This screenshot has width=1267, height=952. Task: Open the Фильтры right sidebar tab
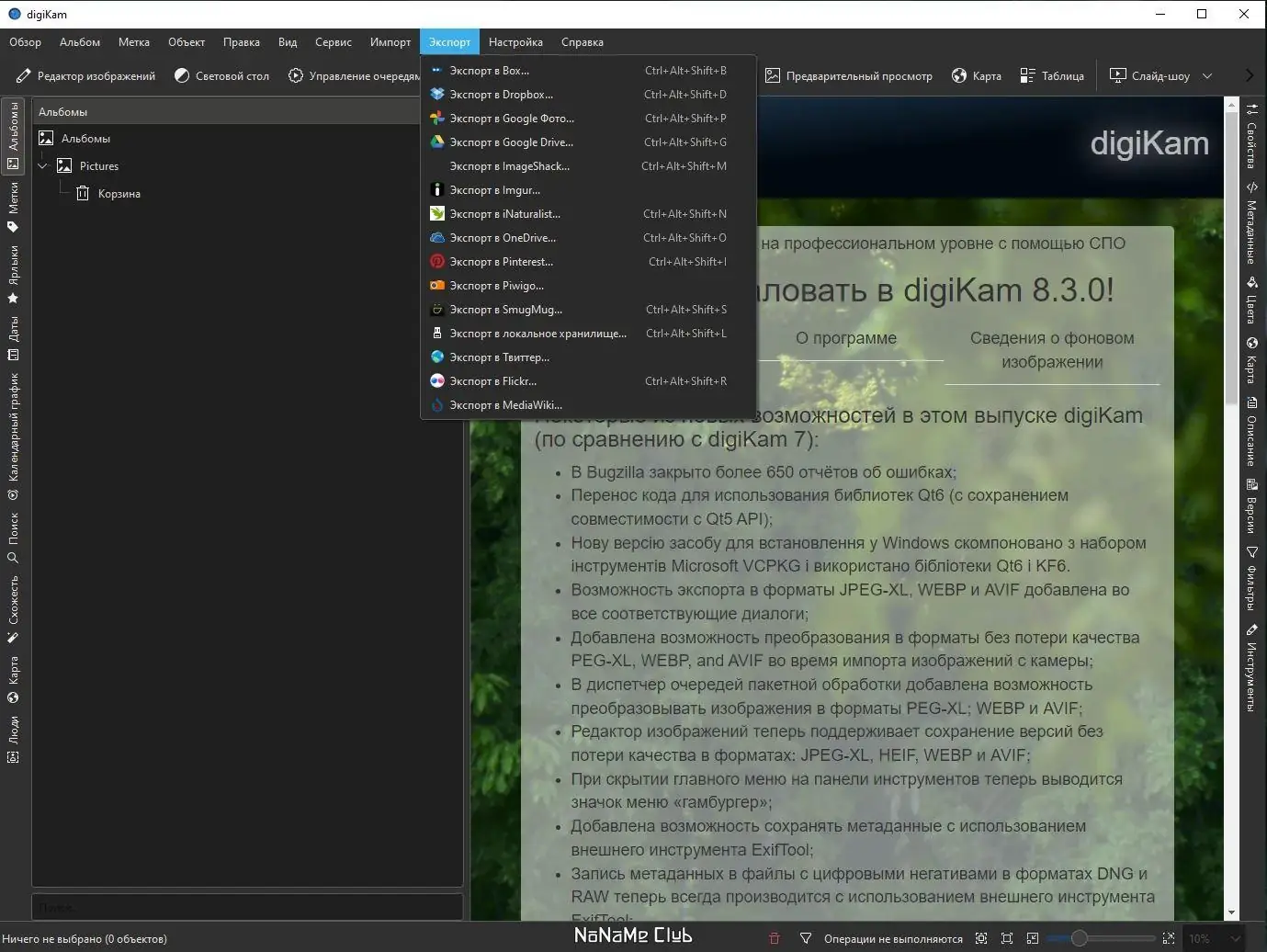tap(1251, 578)
